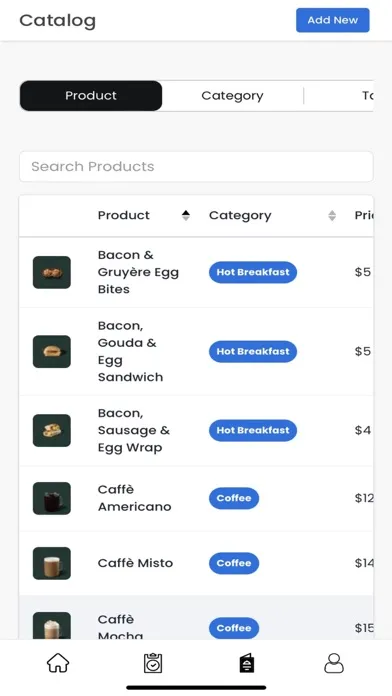This screenshot has height=696, width=392.
Task: Open the orders clipboard icon in bottom bar
Action: pos(153,664)
